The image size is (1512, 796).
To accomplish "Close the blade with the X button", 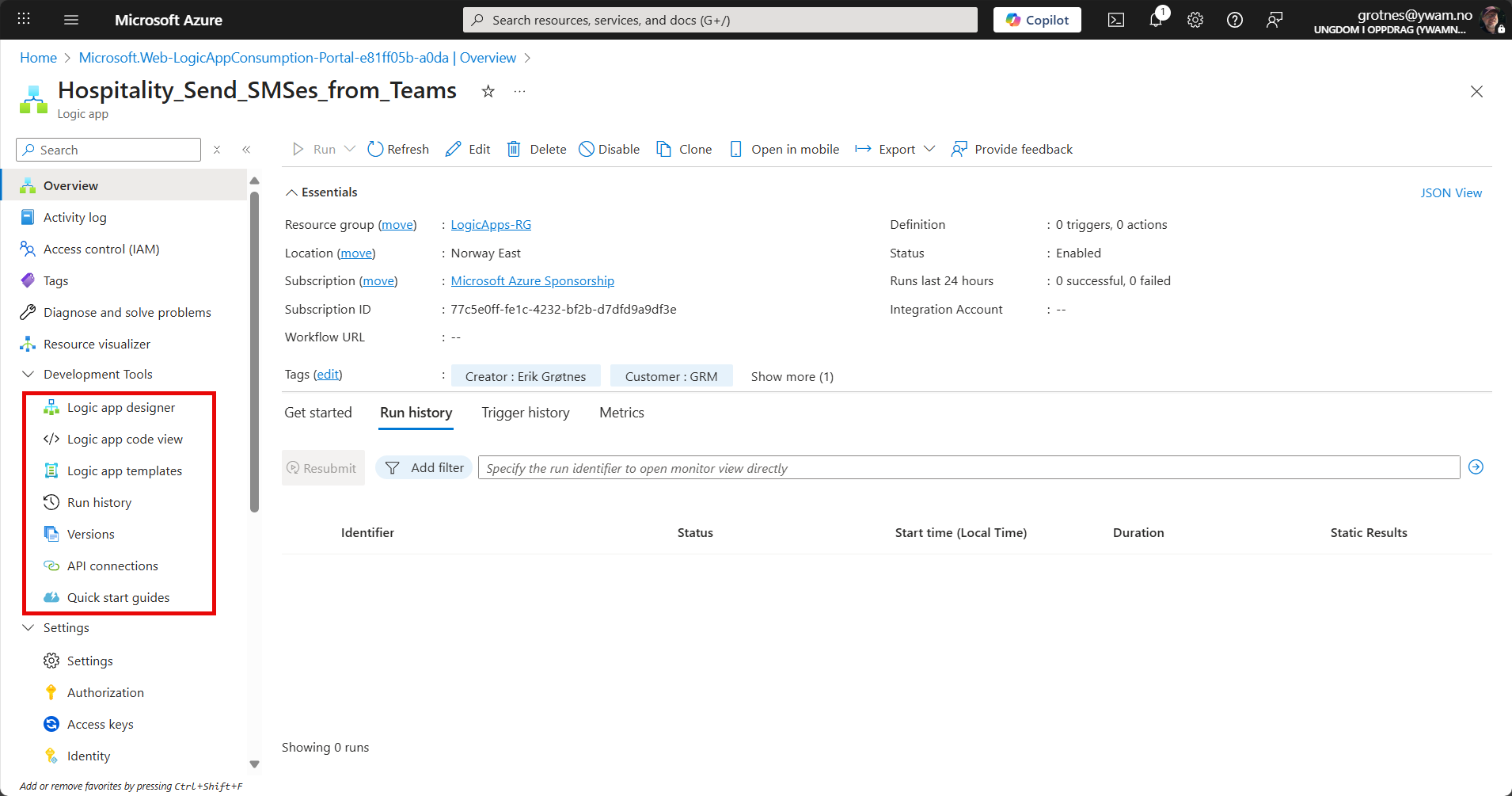I will [x=1476, y=91].
